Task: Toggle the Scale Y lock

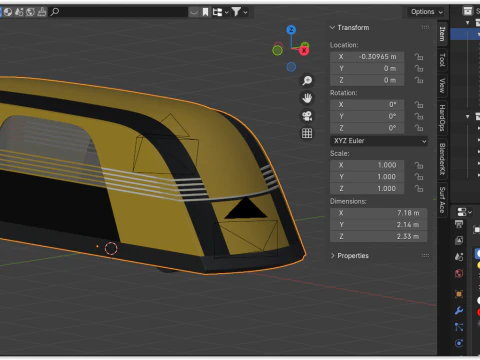Action: coord(419,177)
